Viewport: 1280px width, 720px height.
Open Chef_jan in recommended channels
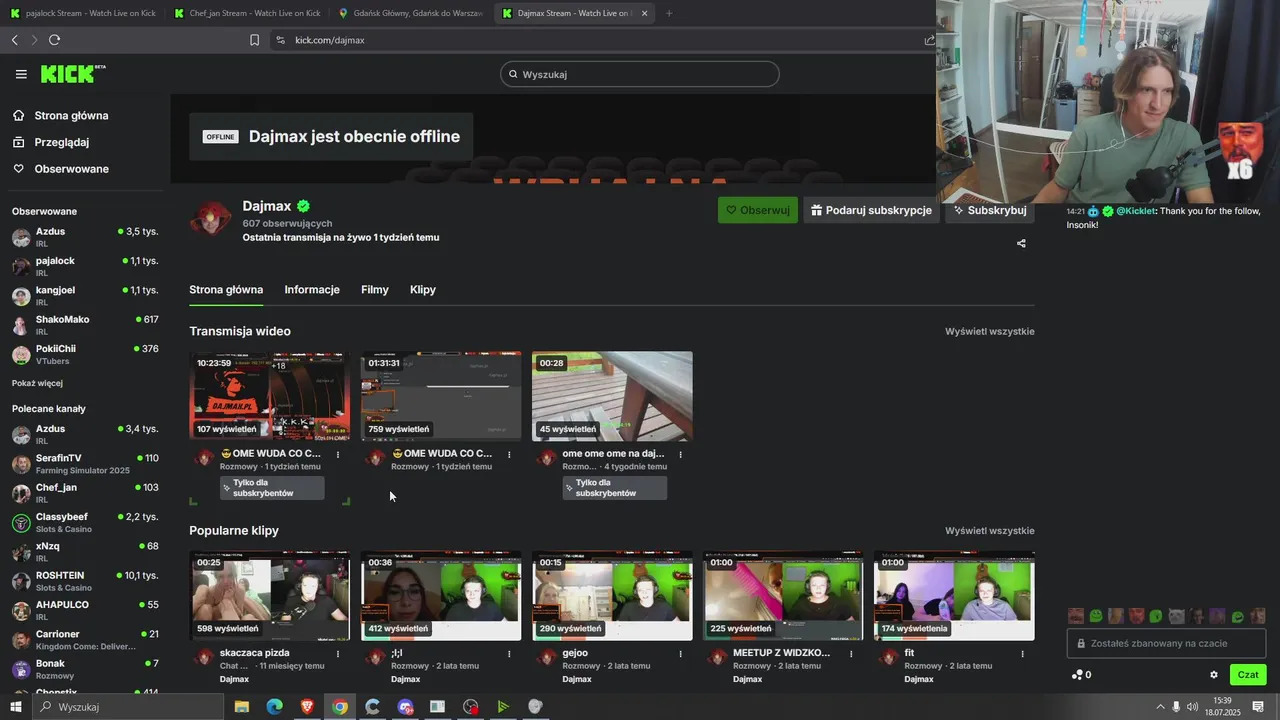(x=85, y=493)
